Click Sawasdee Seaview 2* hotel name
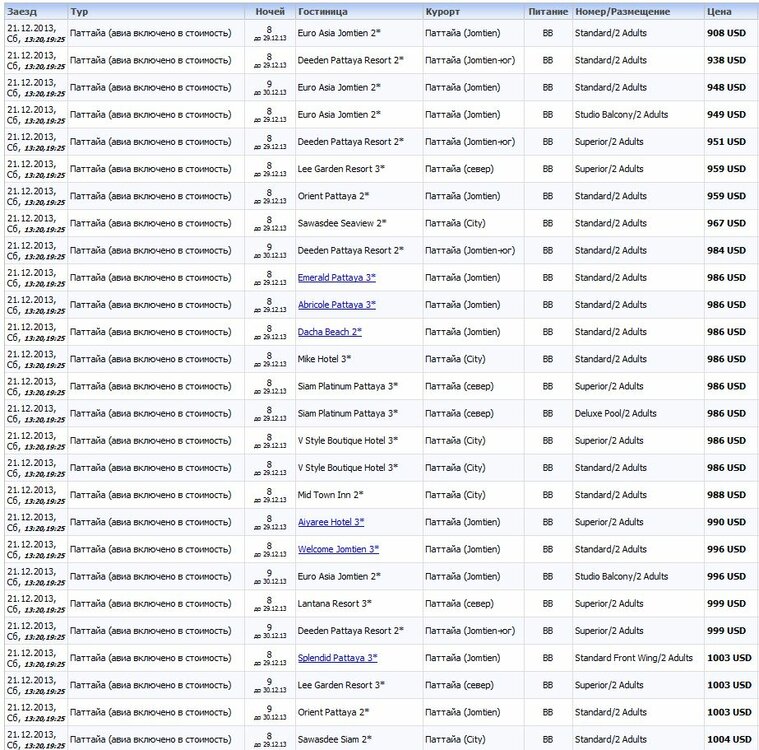Viewport: 759px width, 750px height. [x=342, y=223]
